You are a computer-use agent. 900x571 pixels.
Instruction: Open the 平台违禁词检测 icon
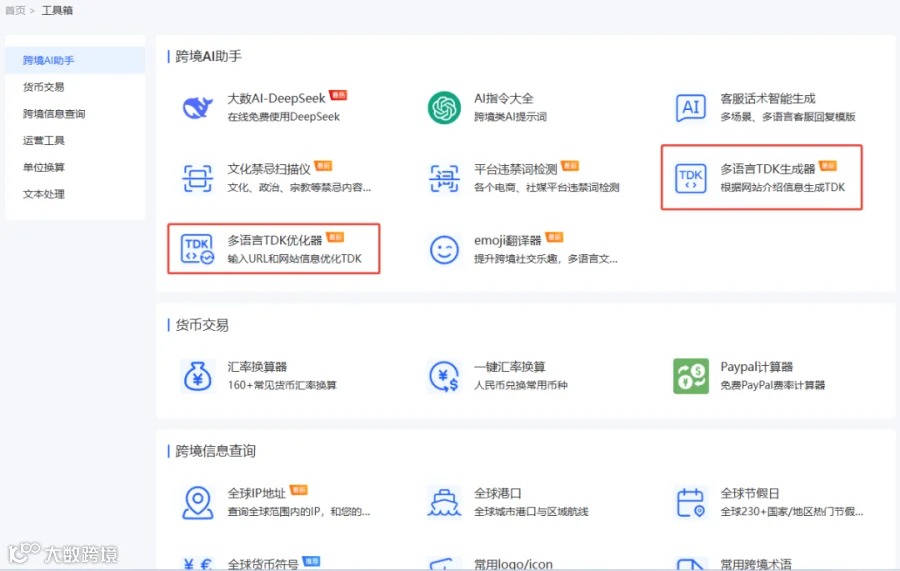tap(444, 178)
